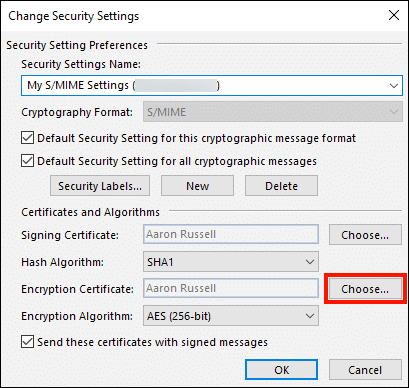The width and height of the screenshot is (409, 388).
Task: Toggle default setting for this cryptographic message format
Action: tap(27, 138)
